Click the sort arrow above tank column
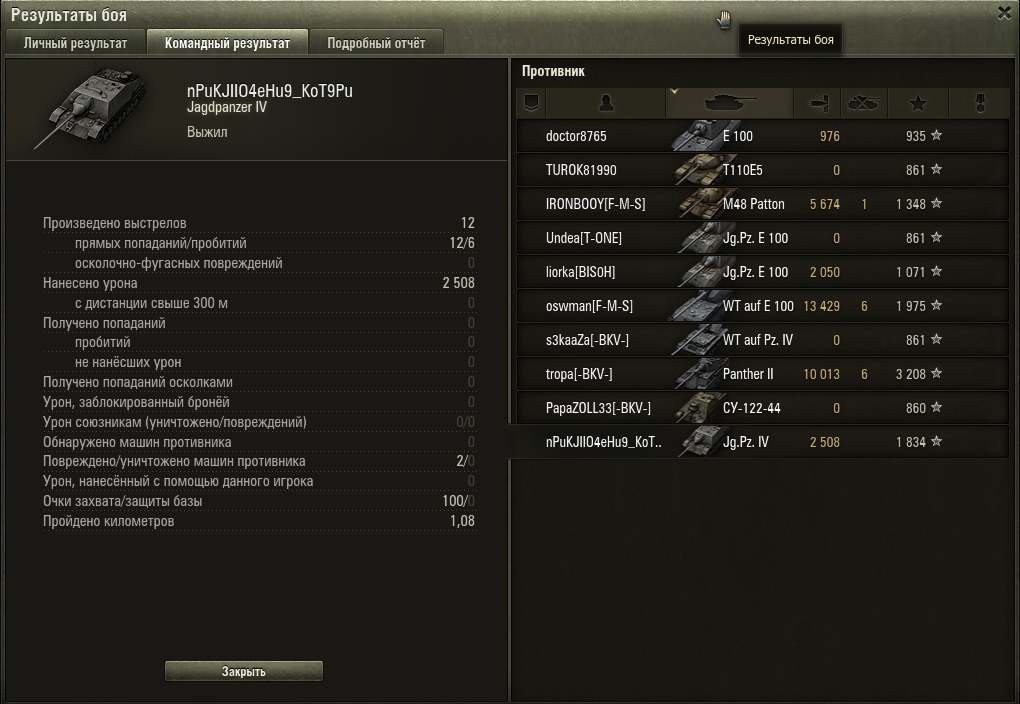Screen dimensions: 1020x704 tap(674, 92)
